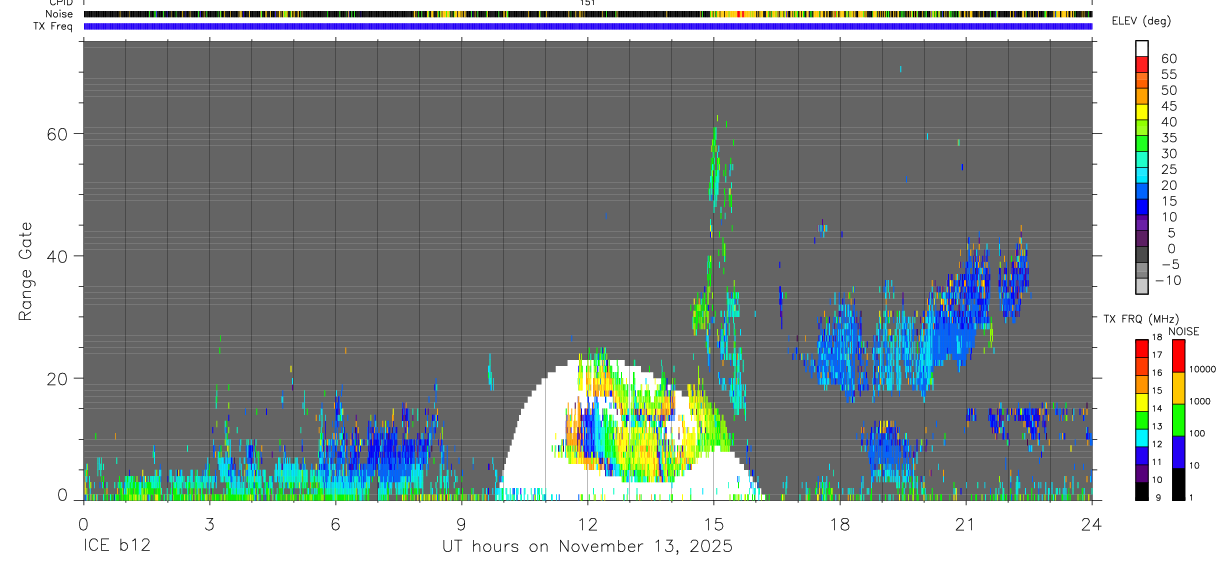Click the 1000 label on NOISE scale
The image size is (1228, 567).
click(1202, 402)
